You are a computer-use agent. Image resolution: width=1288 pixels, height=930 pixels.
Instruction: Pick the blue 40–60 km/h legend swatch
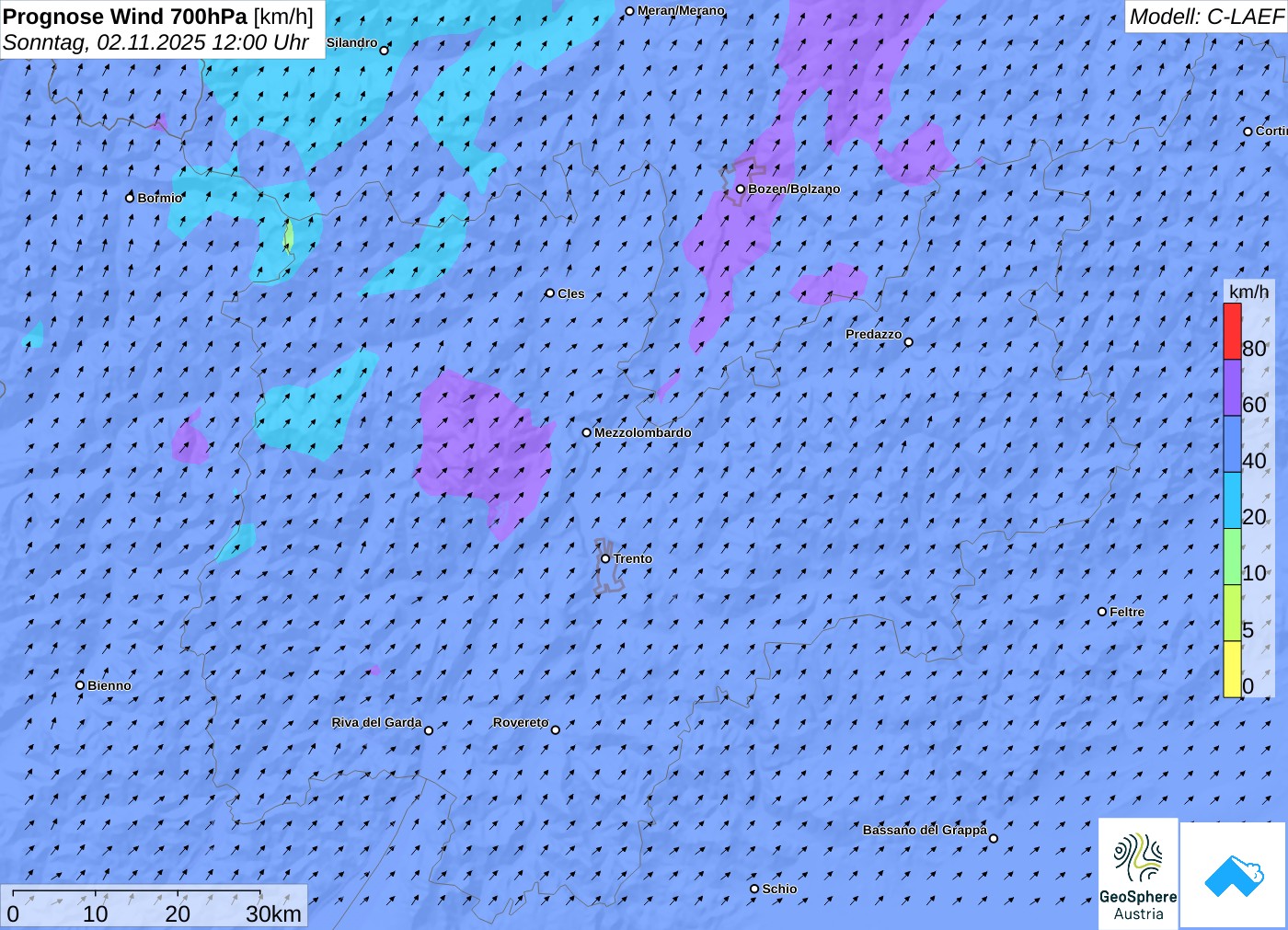coord(1232,444)
